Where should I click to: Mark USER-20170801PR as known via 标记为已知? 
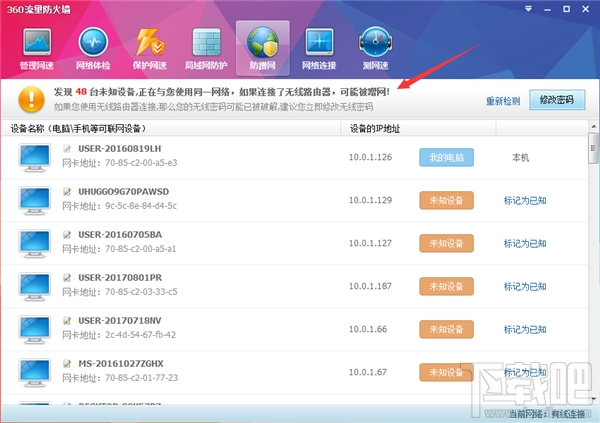(525, 287)
